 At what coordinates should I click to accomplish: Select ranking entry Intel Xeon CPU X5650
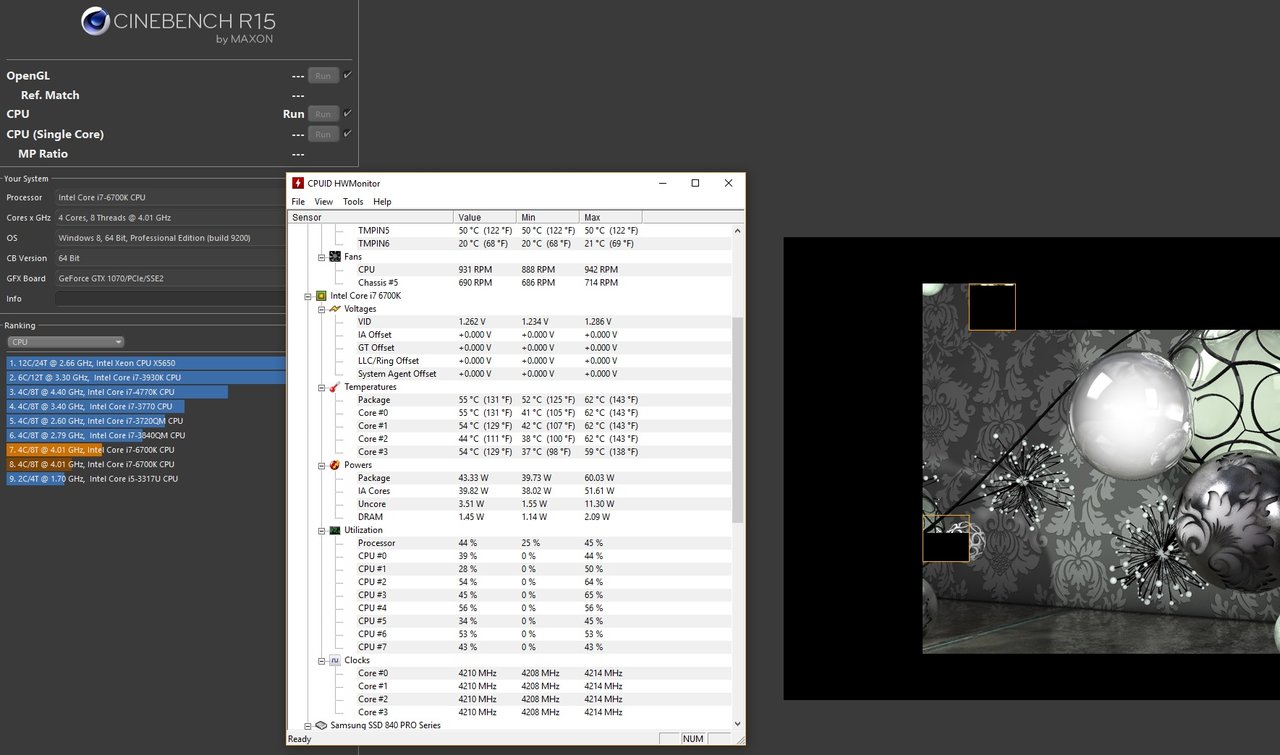[x=146, y=363]
